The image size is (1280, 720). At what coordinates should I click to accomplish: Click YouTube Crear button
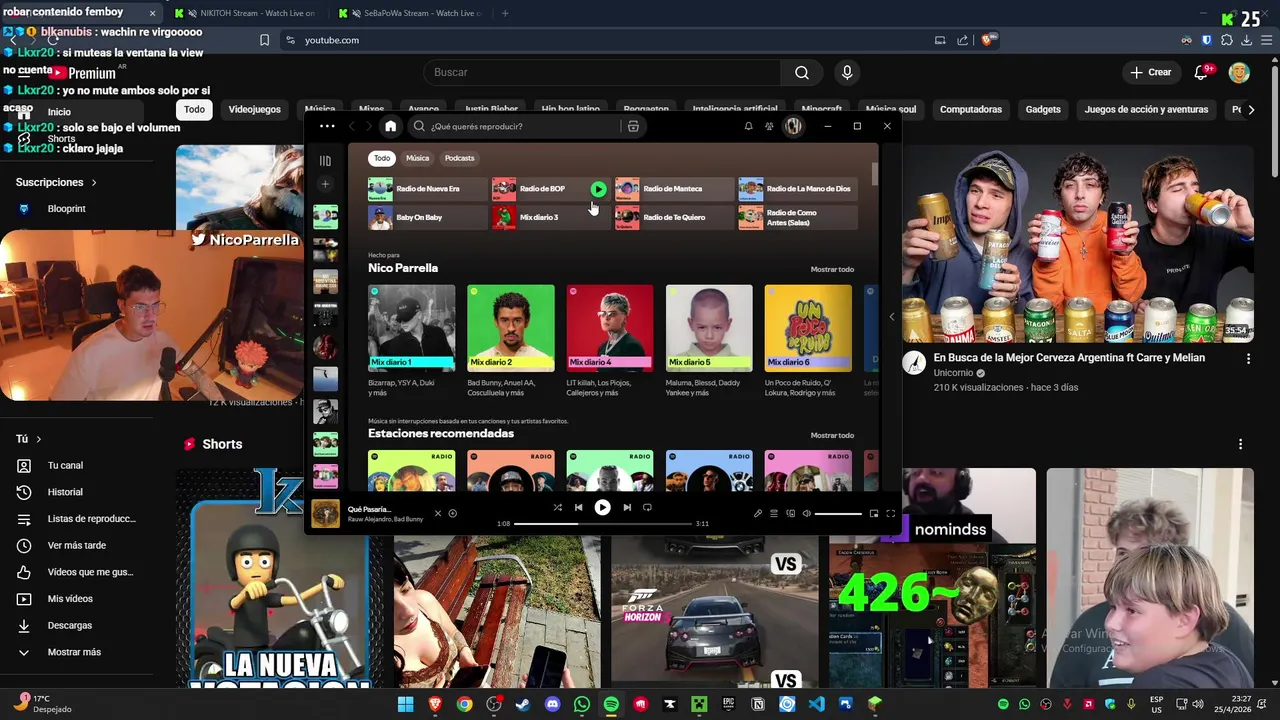[1150, 72]
